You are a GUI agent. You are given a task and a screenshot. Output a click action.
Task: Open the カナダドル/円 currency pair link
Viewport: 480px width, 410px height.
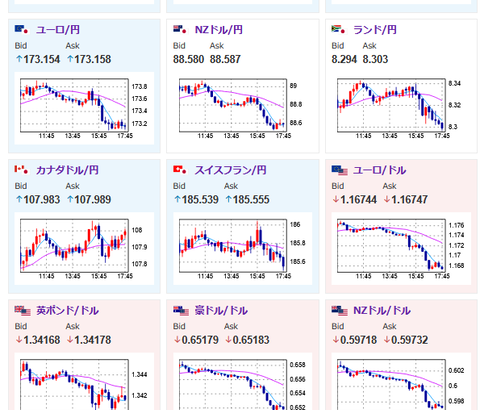click(67, 170)
